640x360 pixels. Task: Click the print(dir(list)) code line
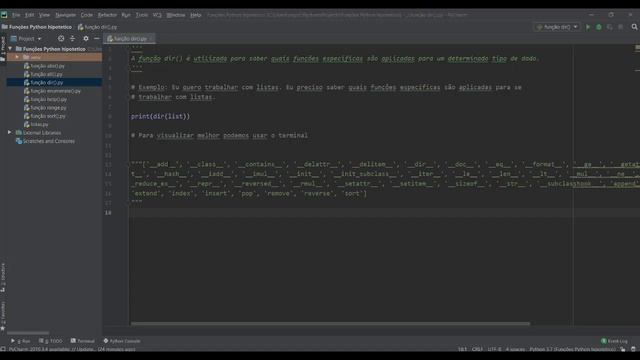(160, 116)
